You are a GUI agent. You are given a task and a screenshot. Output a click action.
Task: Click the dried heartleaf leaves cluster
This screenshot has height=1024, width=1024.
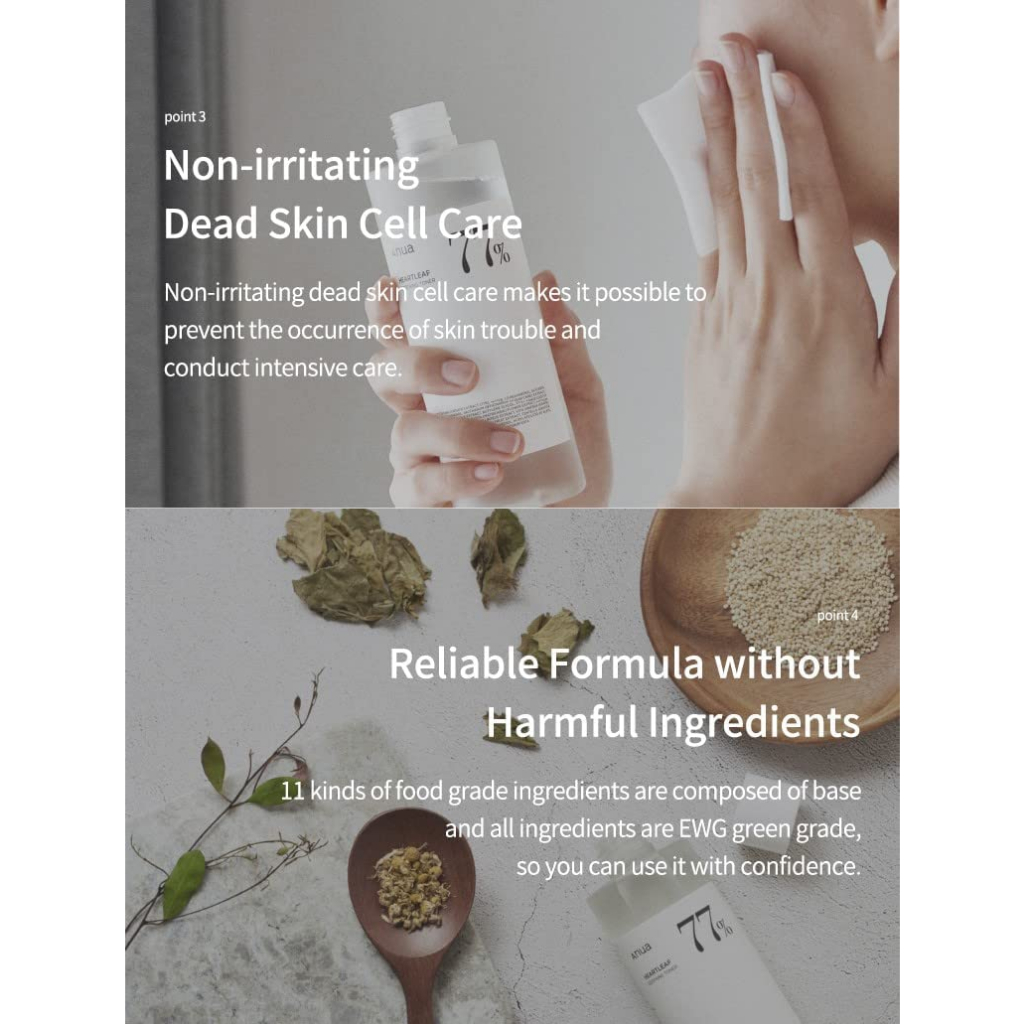coord(353,566)
